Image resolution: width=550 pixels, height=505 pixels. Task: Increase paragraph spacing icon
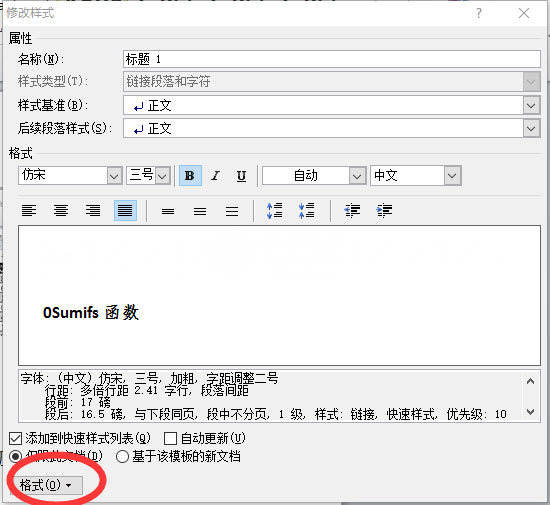click(275, 211)
